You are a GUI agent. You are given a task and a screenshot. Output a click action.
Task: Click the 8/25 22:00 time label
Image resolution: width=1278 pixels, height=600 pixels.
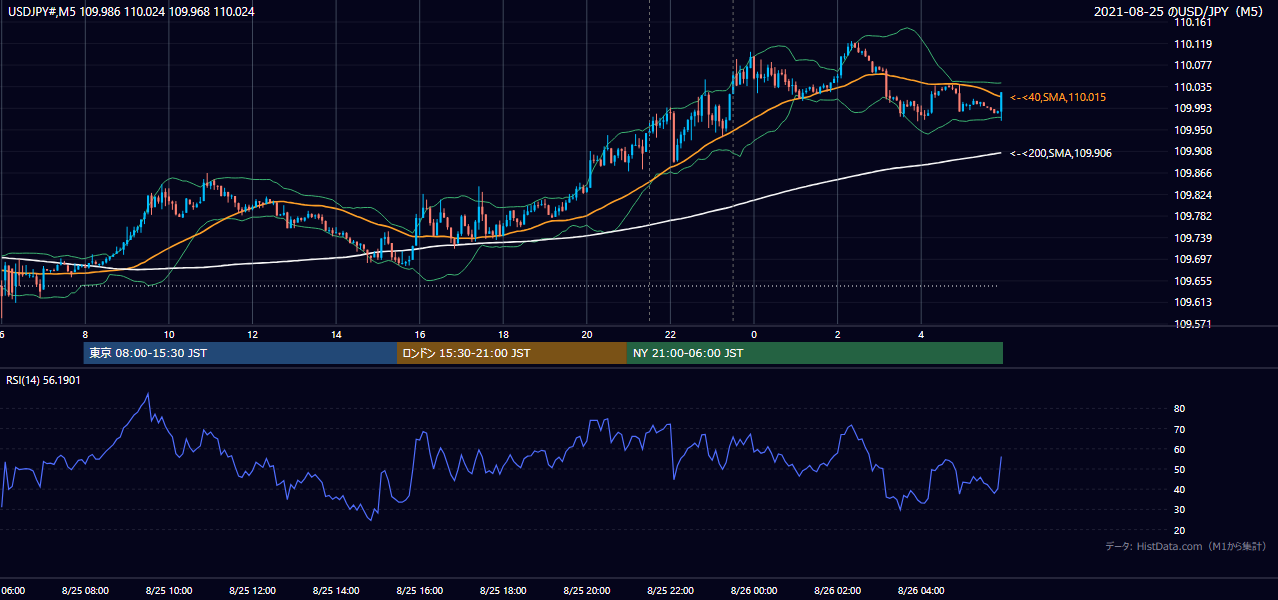670,590
